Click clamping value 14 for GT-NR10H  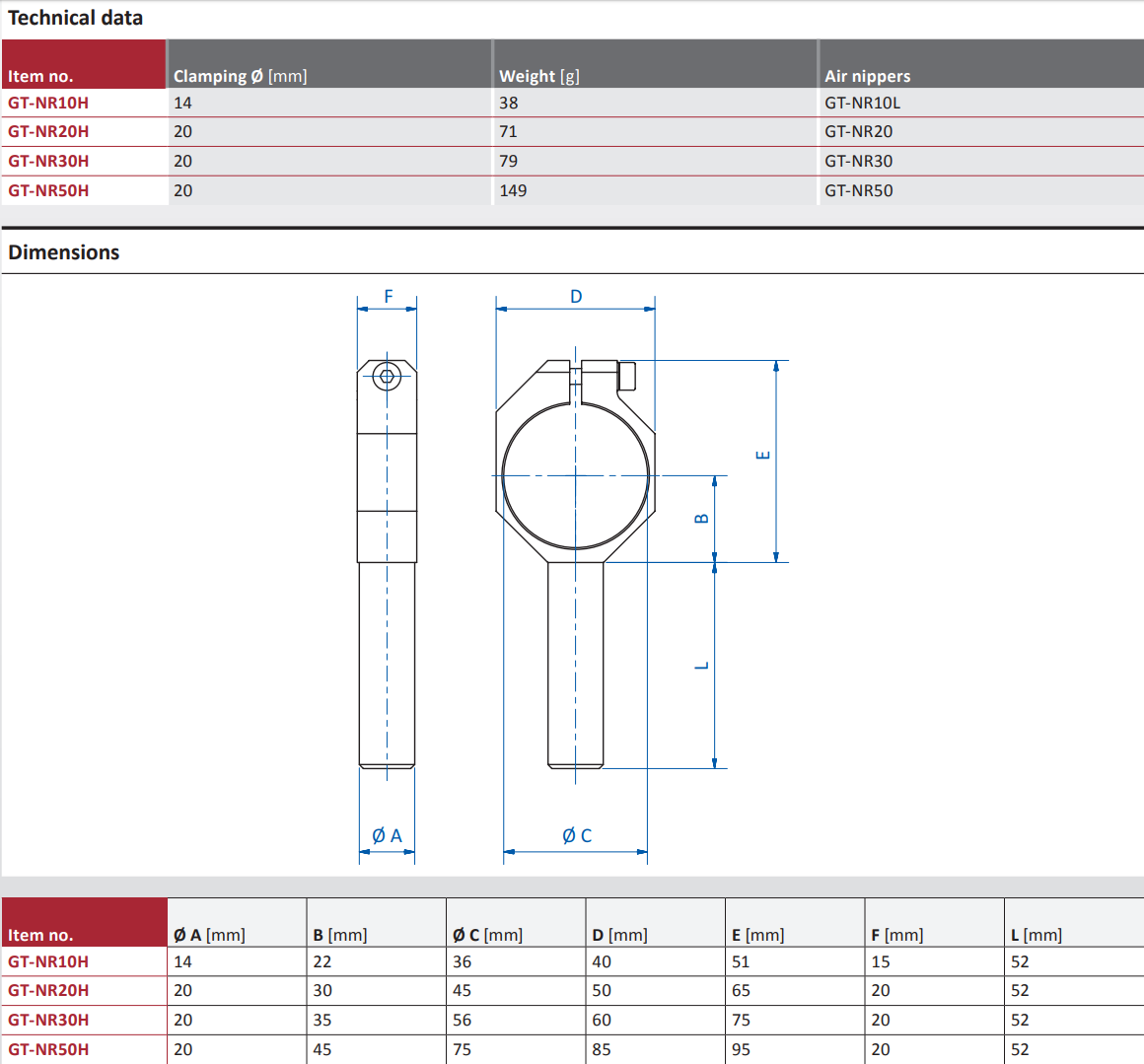(x=182, y=103)
